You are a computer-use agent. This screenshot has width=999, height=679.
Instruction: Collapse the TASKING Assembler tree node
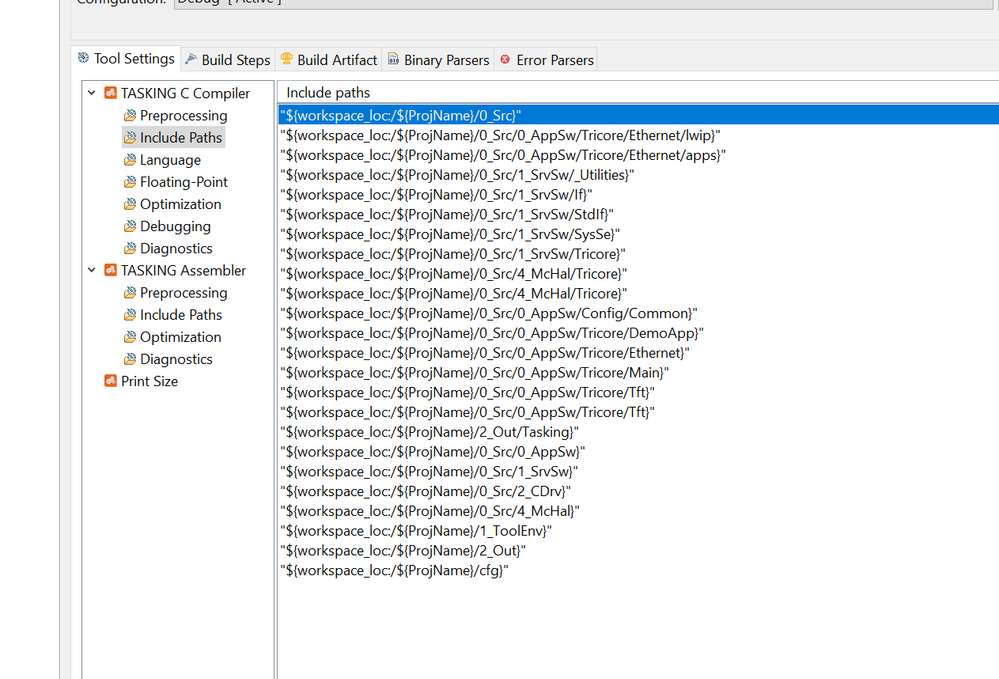(x=92, y=270)
